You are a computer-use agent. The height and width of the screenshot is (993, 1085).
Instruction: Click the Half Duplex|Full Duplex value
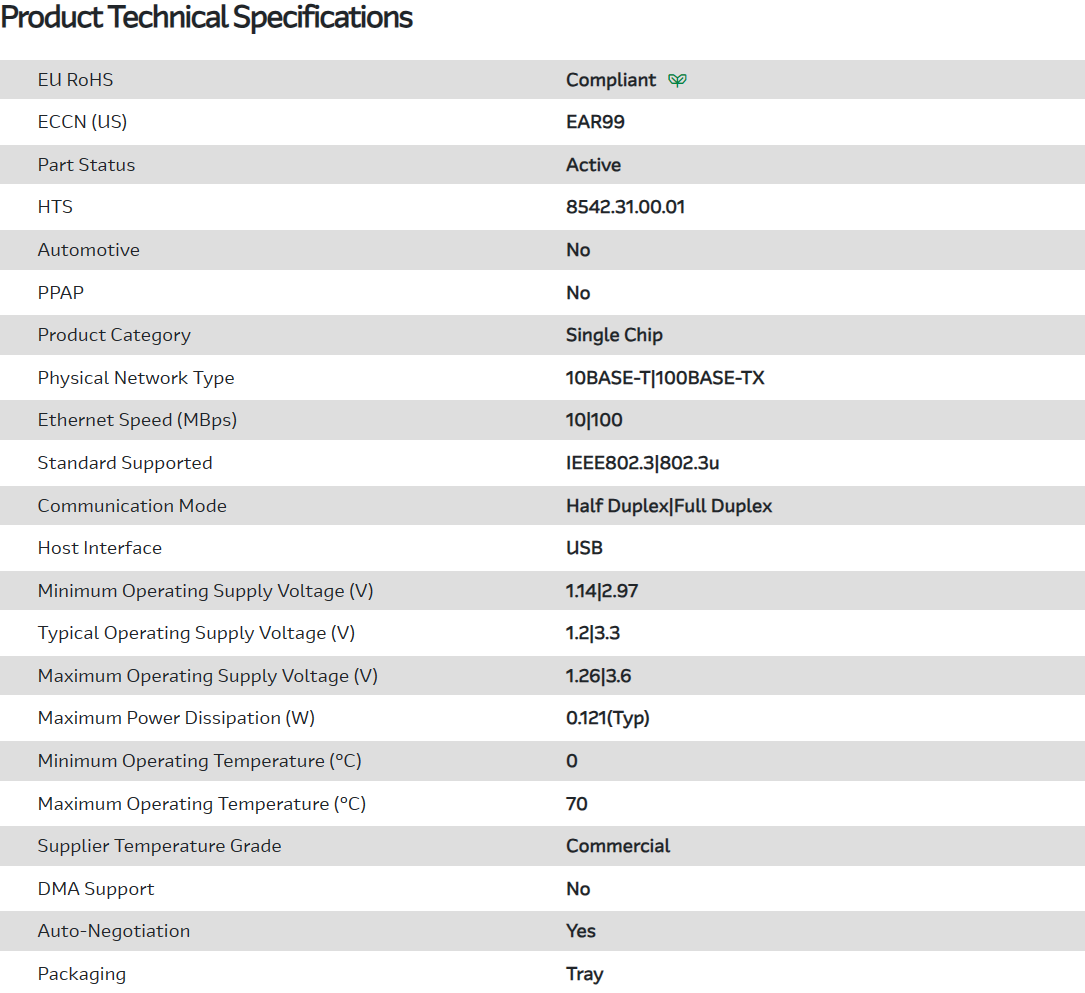[x=669, y=506]
